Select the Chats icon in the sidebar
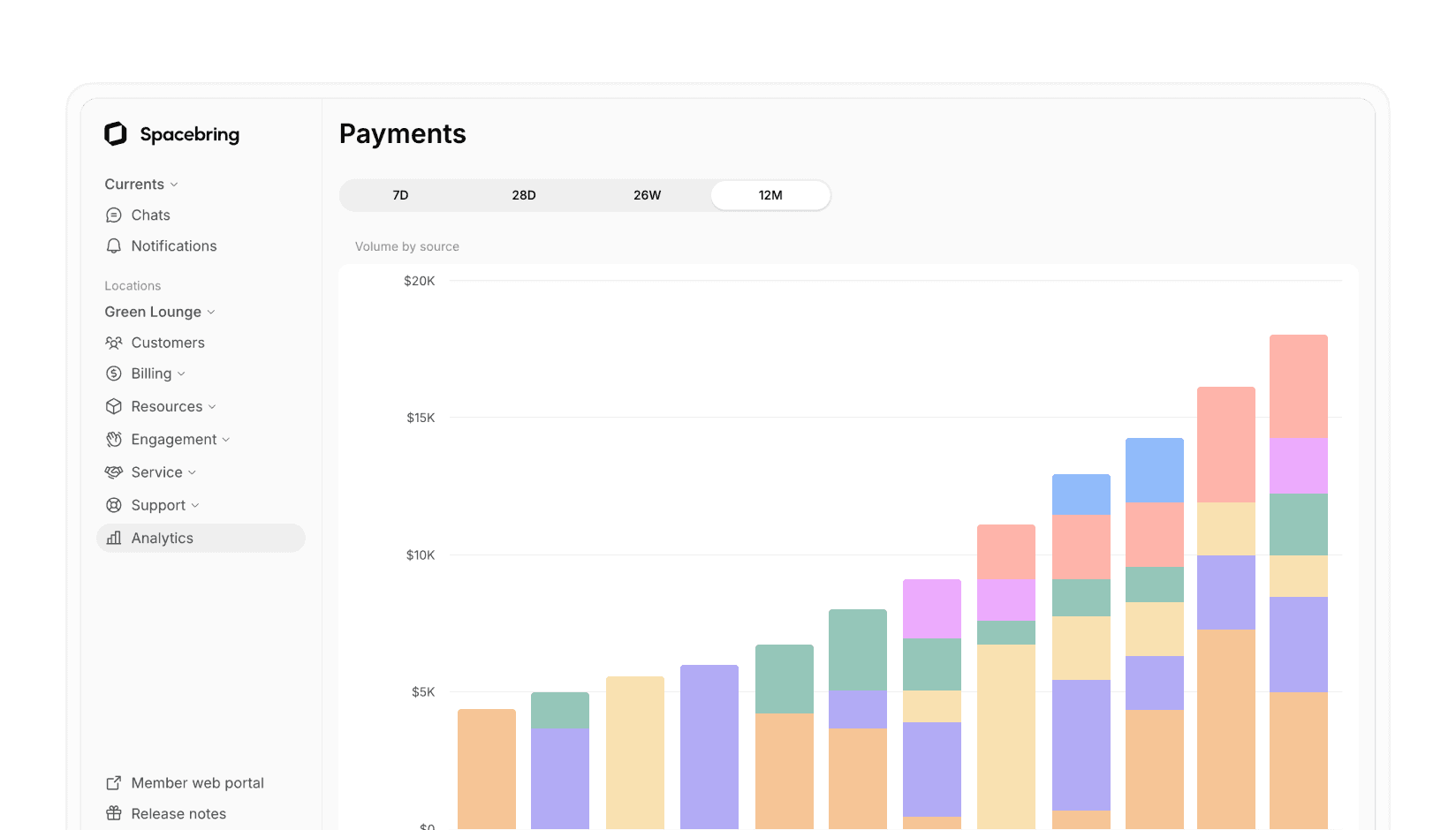Image resolution: width=1456 pixels, height=830 pixels. (114, 215)
